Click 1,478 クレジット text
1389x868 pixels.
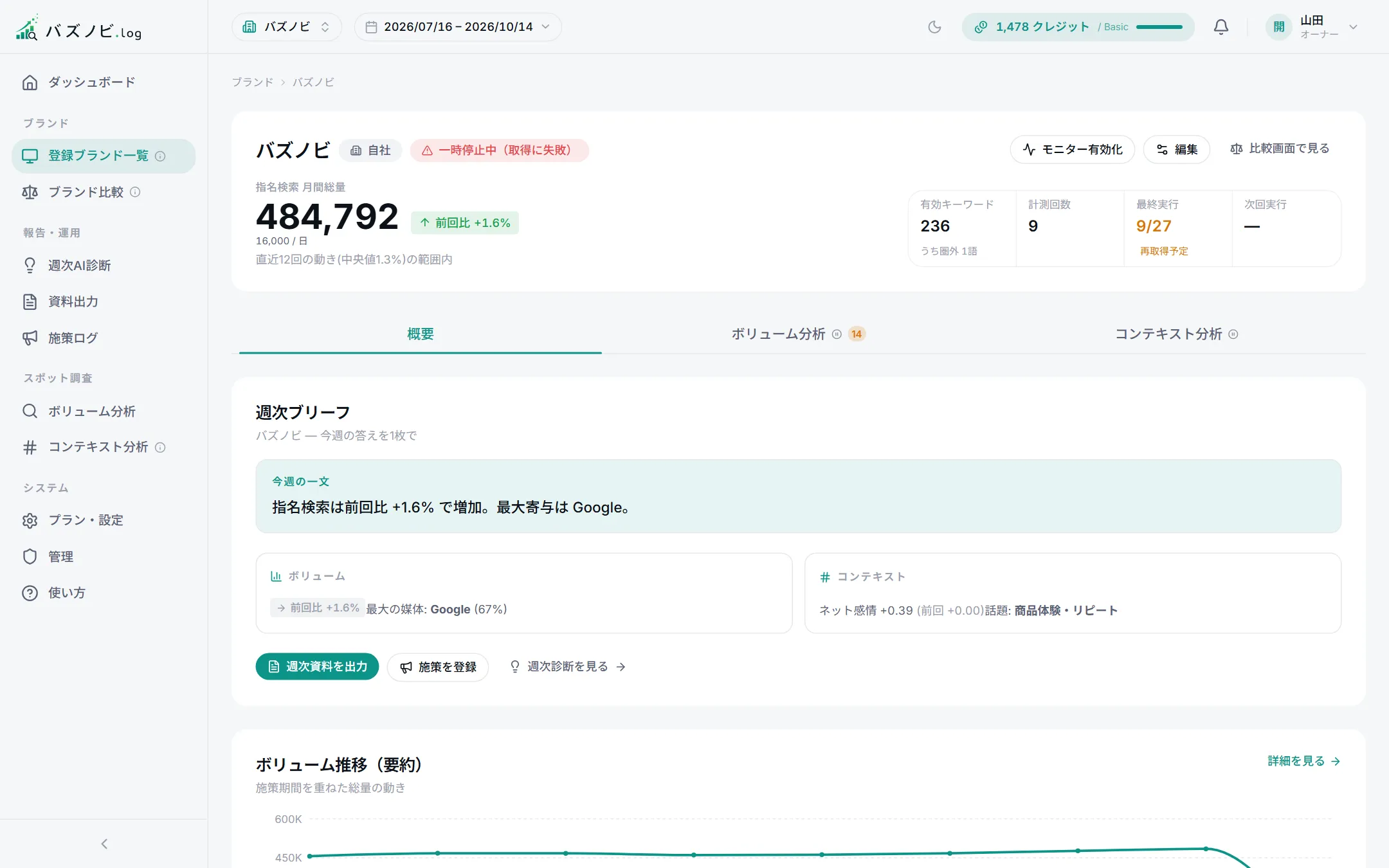tap(1042, 27)
